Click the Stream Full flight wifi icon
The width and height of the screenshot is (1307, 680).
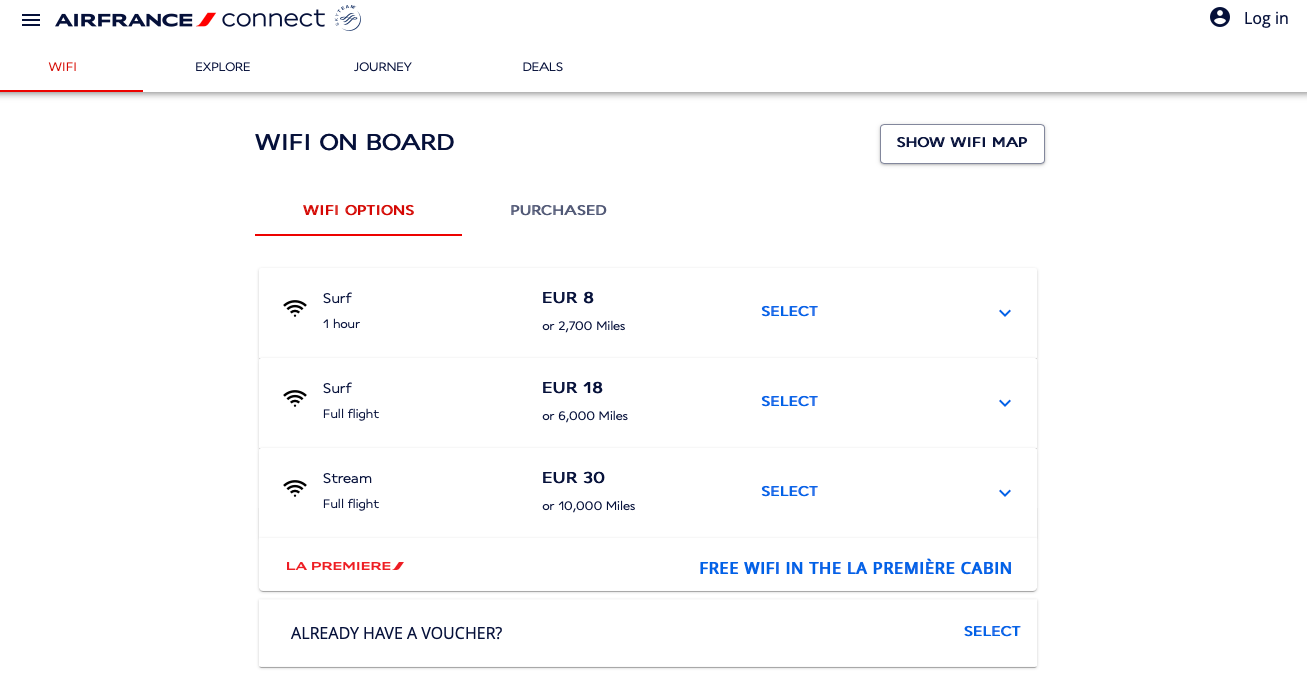point(295,488)
